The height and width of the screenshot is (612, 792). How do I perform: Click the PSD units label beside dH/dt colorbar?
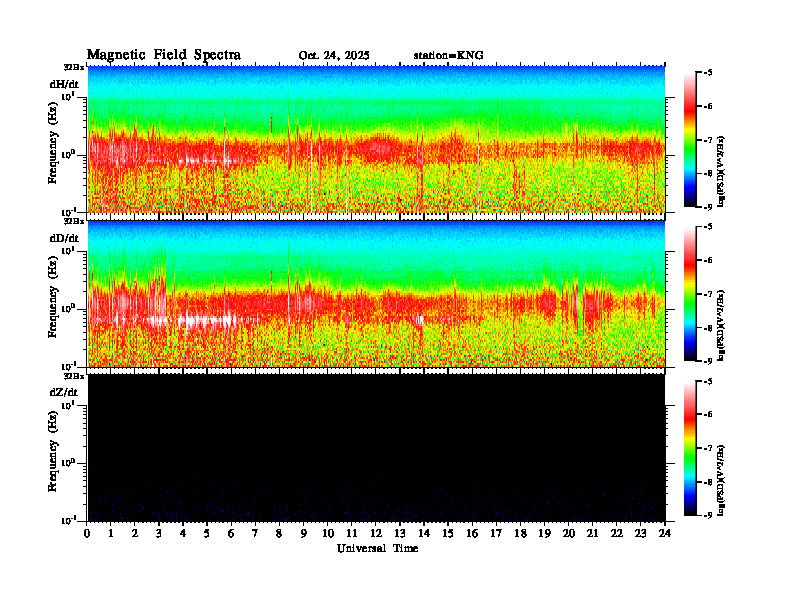[x=722, y=171]
